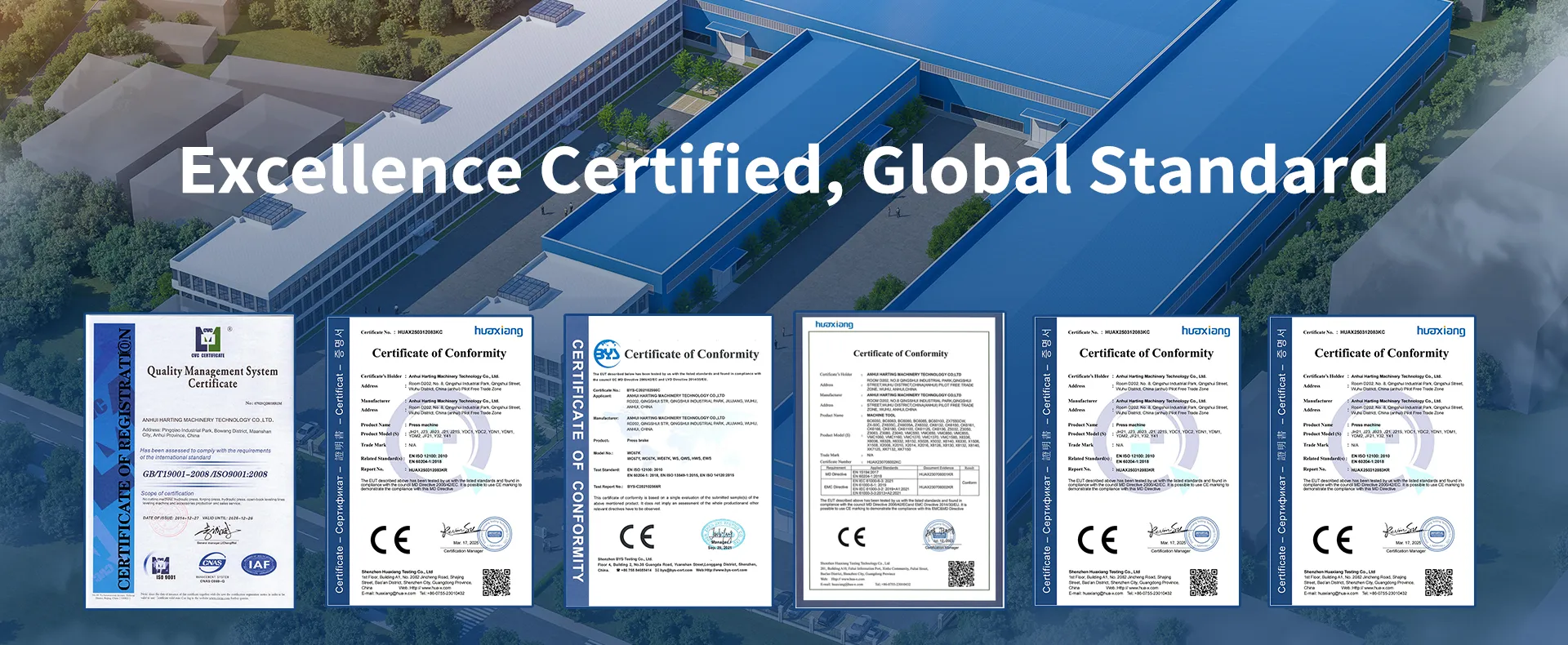
Task: Click the "Excellence Certified, Global Standard" heading
Action: click(x=783, y=170)
